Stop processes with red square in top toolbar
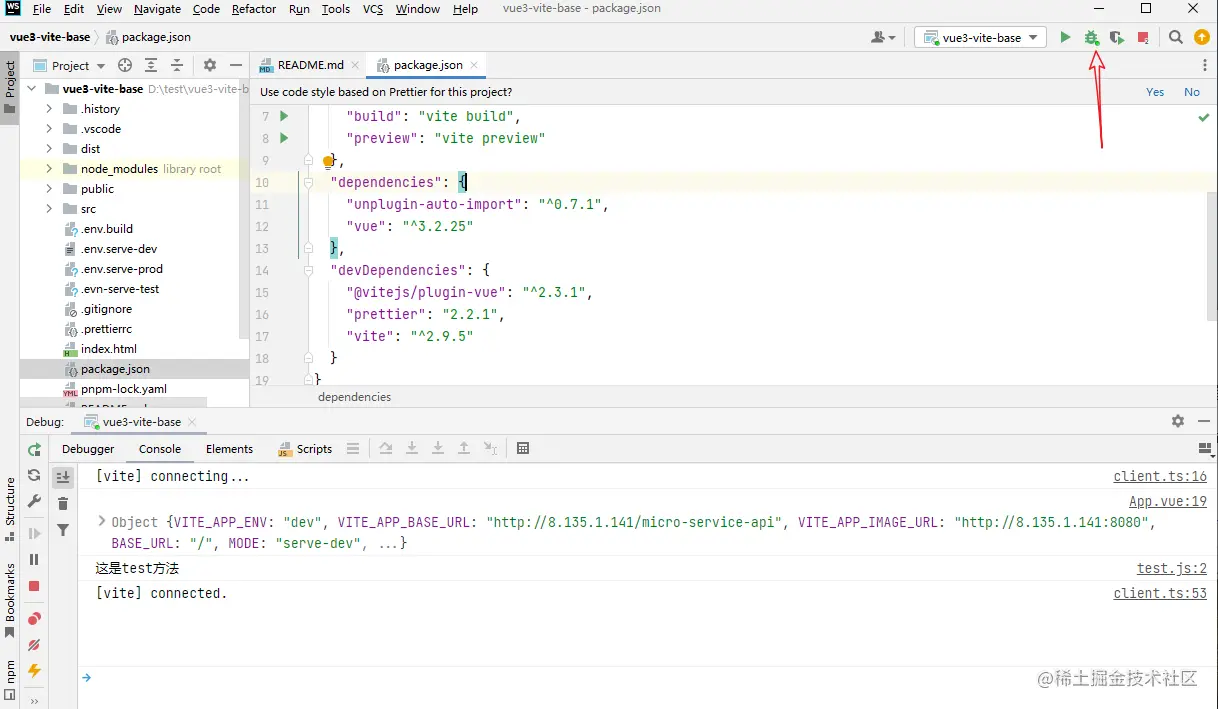Image resolution: width=1218 pixels, height=709 pixels. pyautogui.click(x=1143, y=38)
